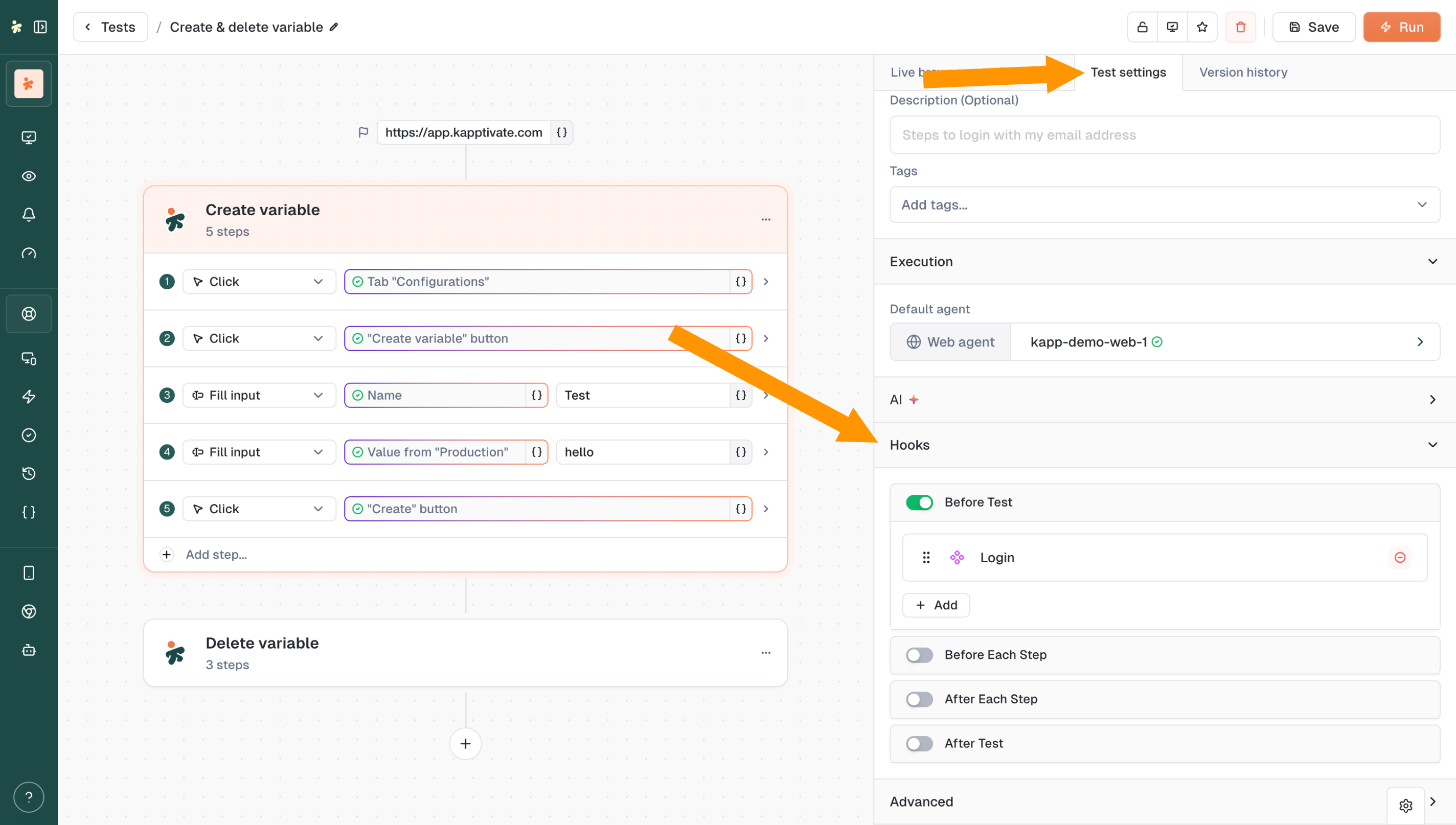Collapse the Hooks section
Viewport: 1456px width, 825px height.
(x=1432, y=445)
